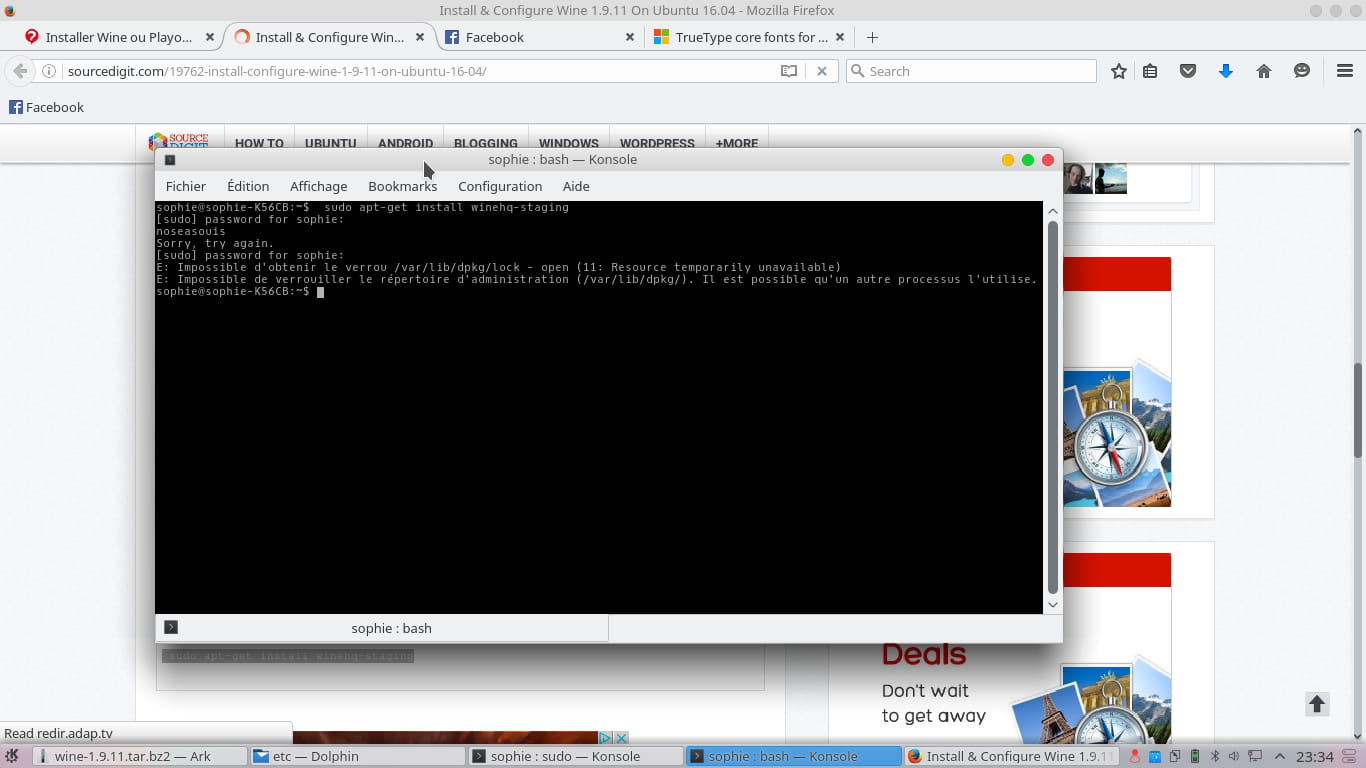Viewport: 1366px width, 768px height.
Task: Click the Konsole window menu icon in title bar
Action: coord(170,160)
